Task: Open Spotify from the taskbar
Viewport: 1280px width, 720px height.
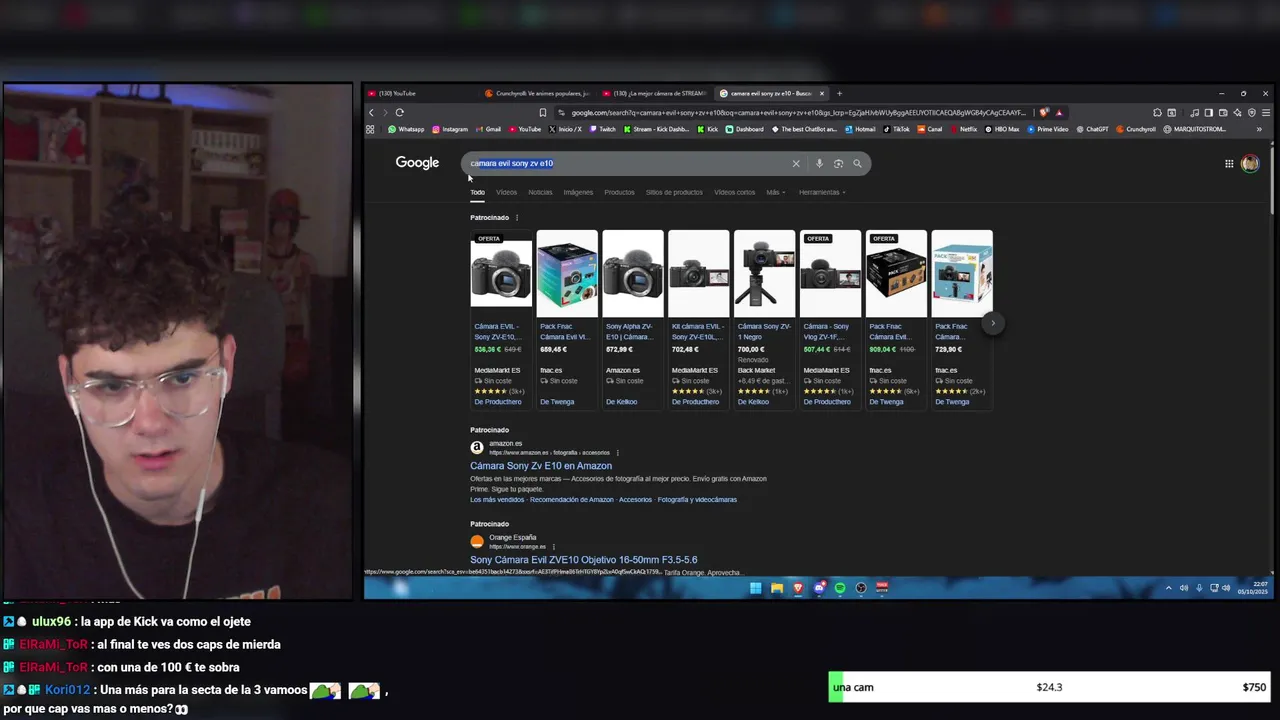Action: coord(840,588)
